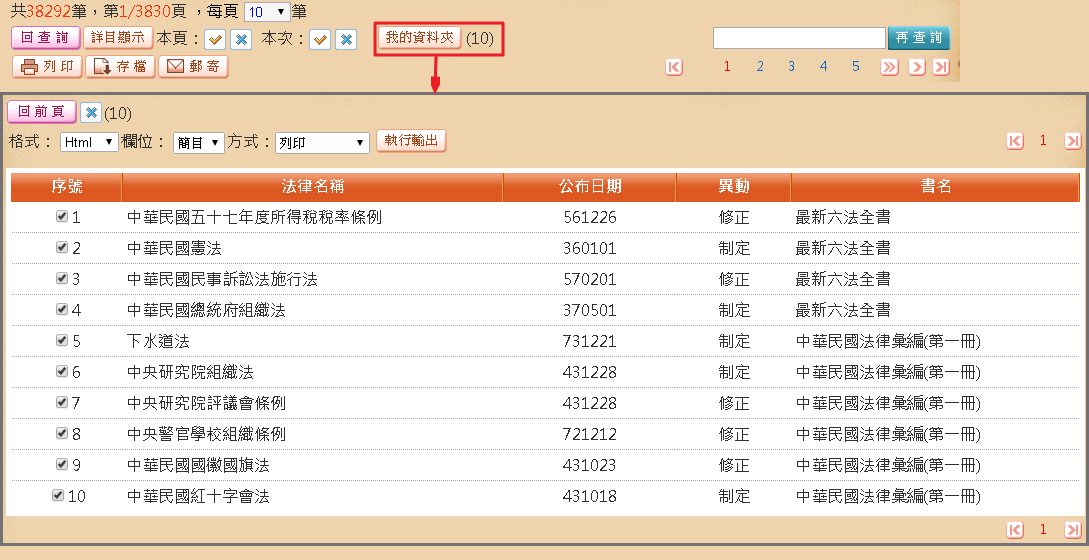
Task: Go to page 3 in the results pagination
Action: pyautogui.click(x=791, y=67)
